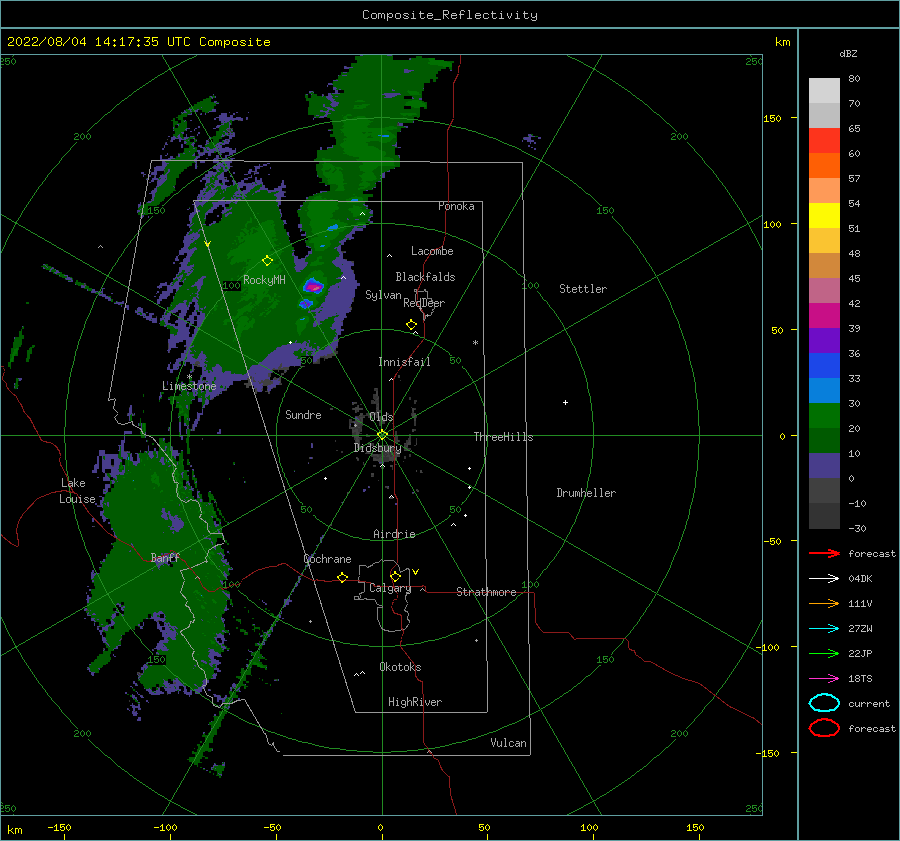Click the ThreeHills label
The height and width of the screenshot is (841, 900).
[503, 437]
